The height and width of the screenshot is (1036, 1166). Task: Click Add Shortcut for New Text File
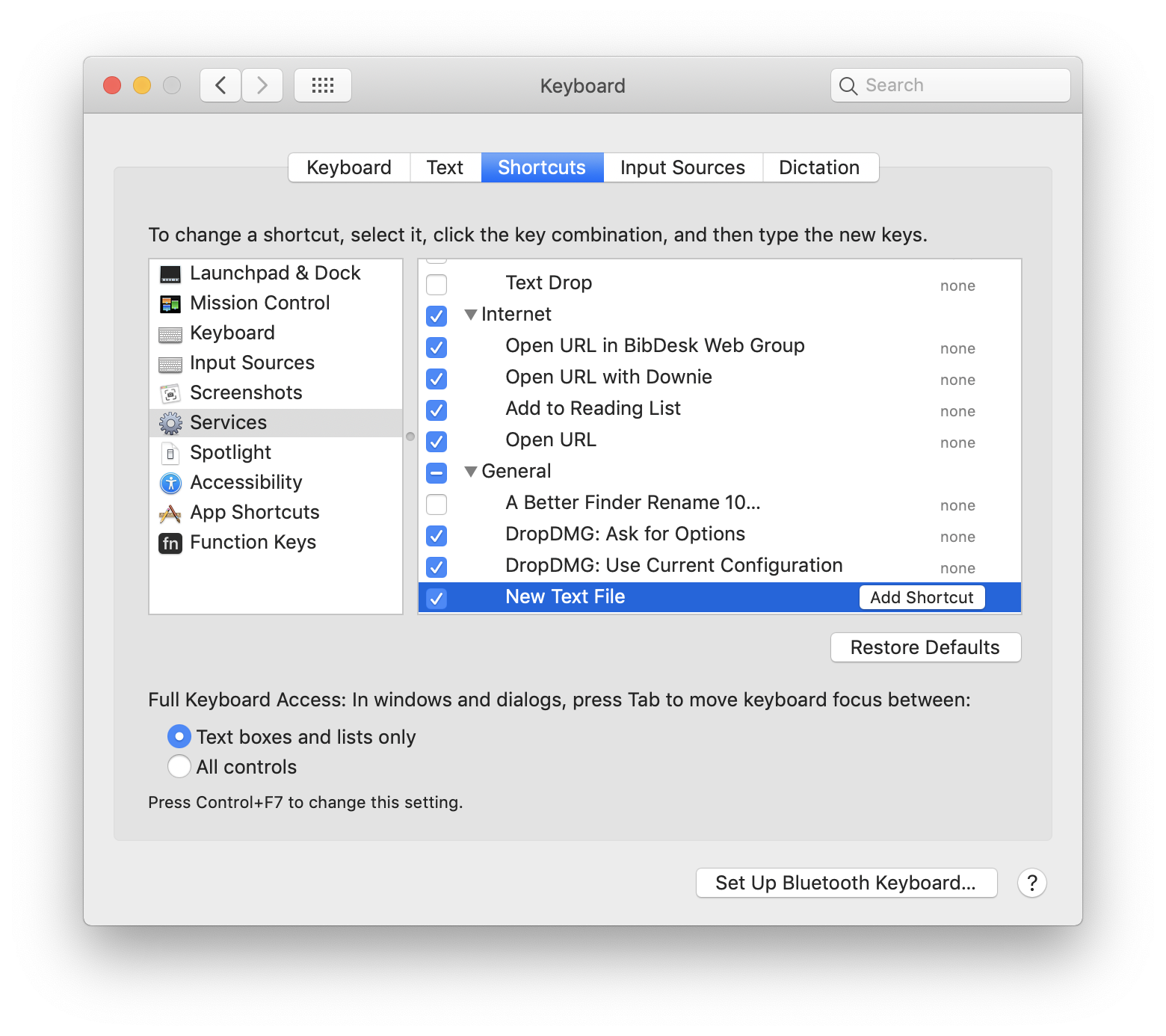point(922,597)
